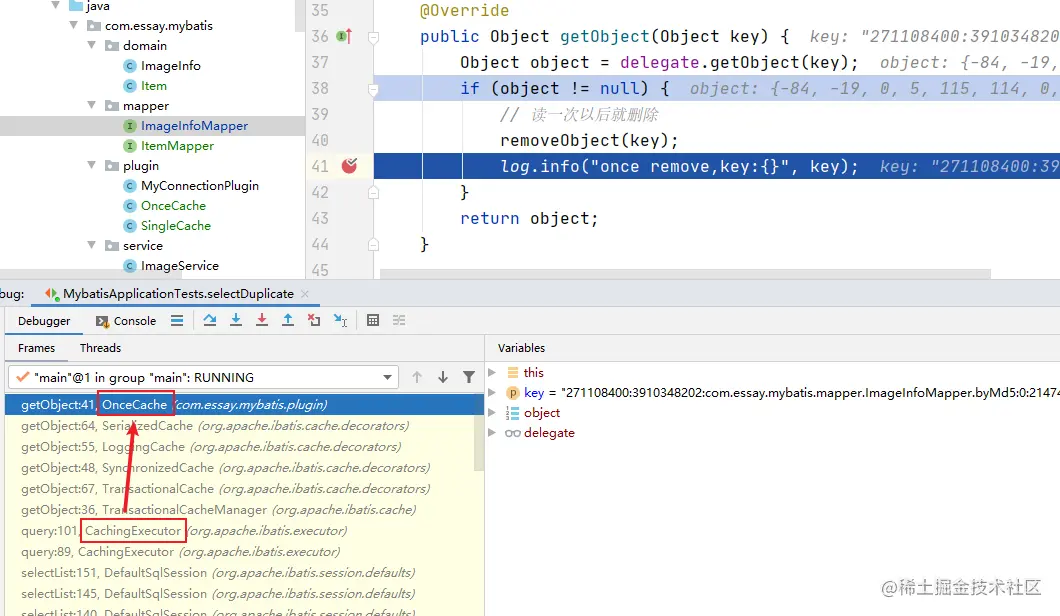Open OnceCache in the project tree
Screen dimensions: 1060x616
(x=173, y=206)
